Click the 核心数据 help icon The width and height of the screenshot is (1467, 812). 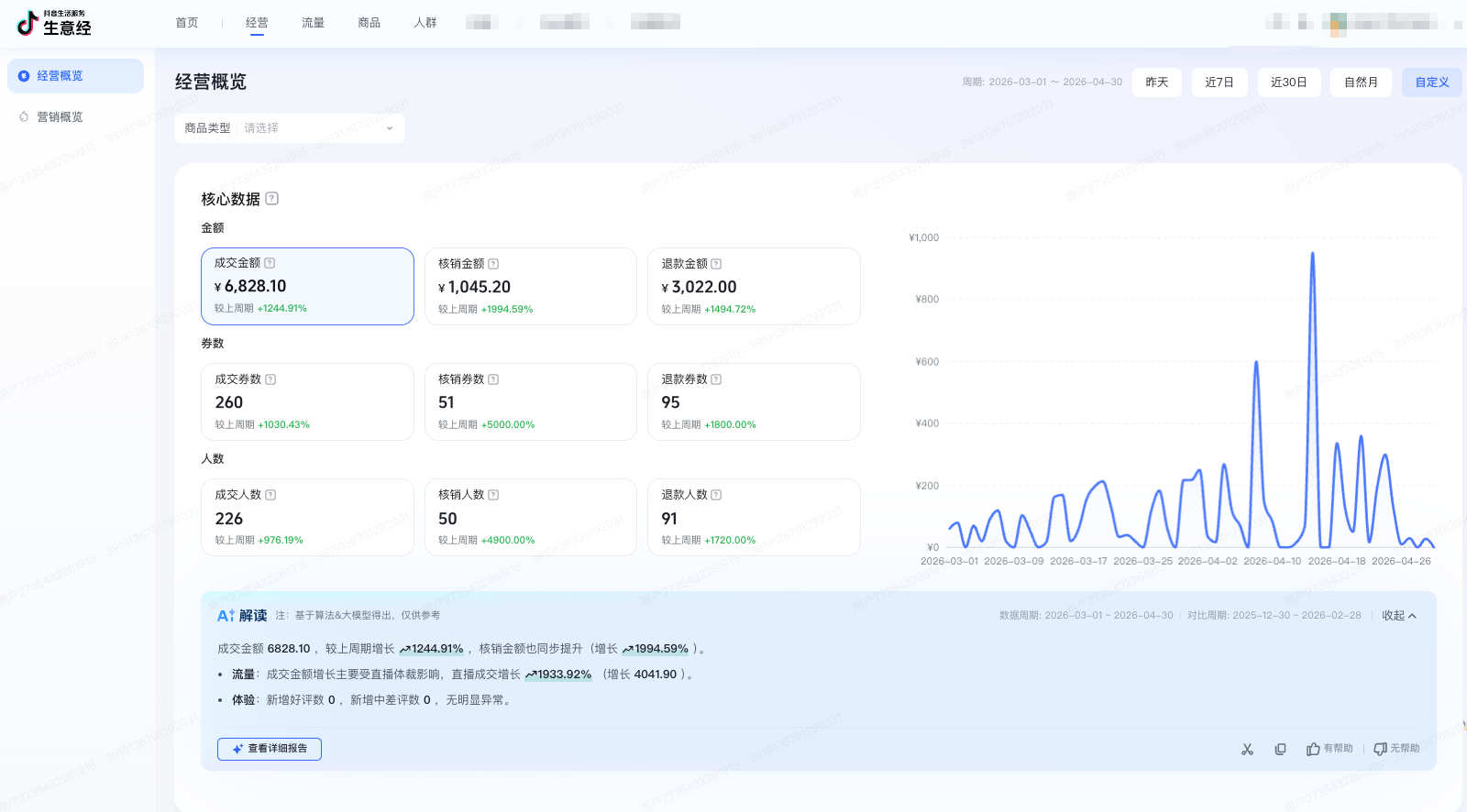(272, 199)
